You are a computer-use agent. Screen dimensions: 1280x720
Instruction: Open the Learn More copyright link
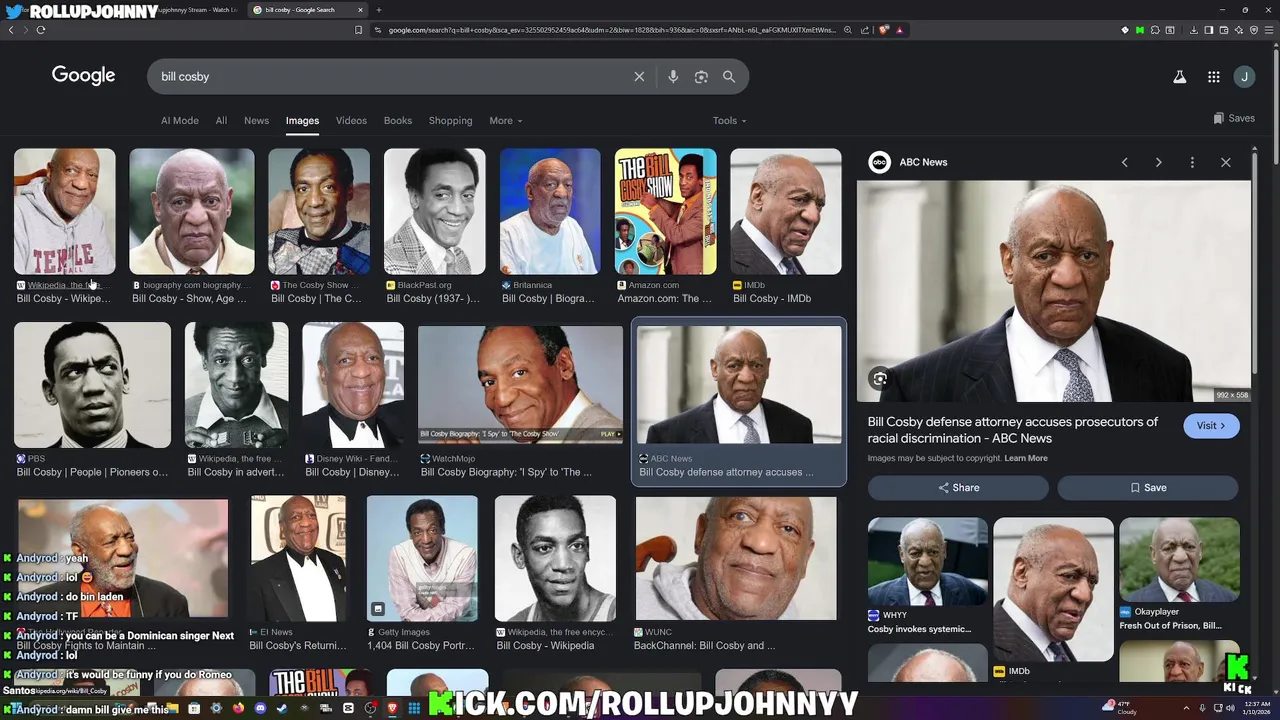coord(1026,458)
